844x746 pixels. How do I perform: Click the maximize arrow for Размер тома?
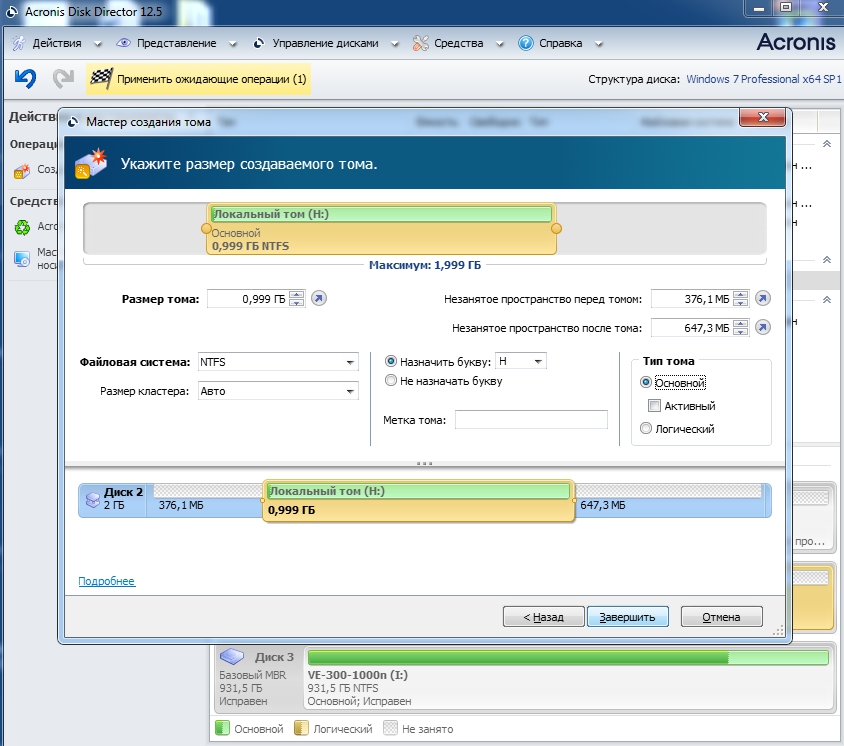click(x=319, y=298)
